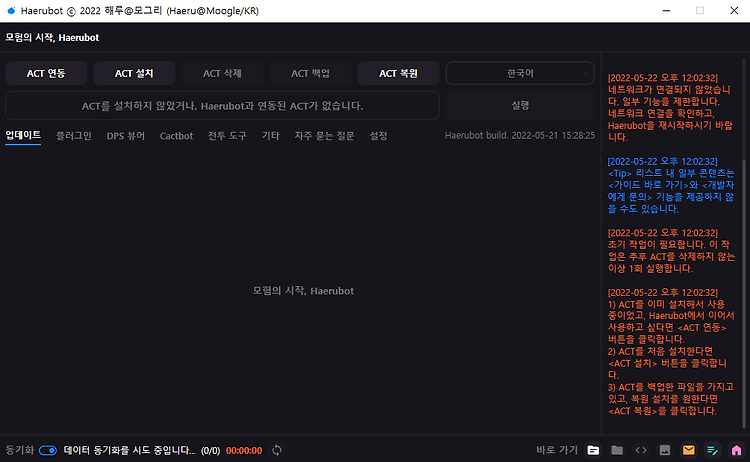Click the sync refresh arrows icon

tap(277, 450)
